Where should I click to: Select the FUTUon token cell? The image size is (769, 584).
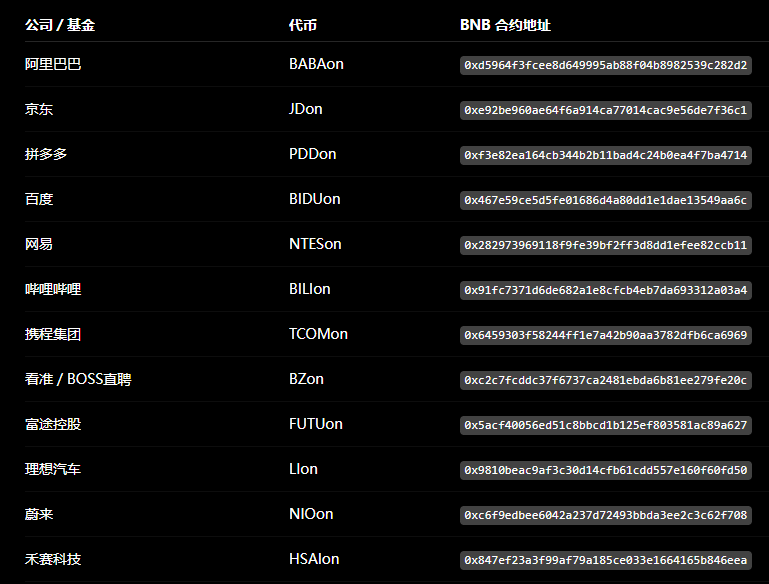[x=316, y=425]
